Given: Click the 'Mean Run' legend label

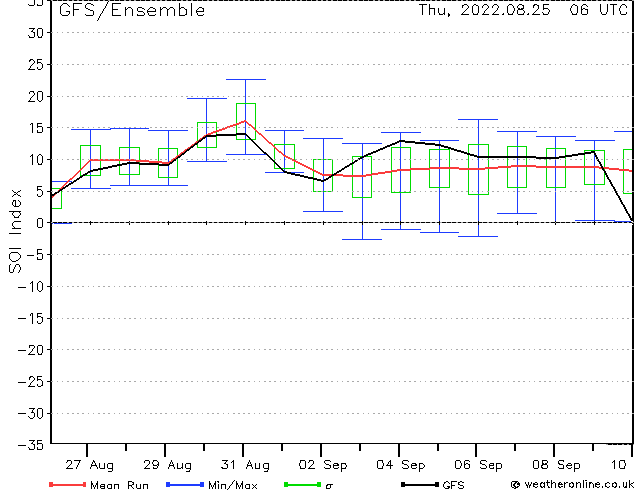Looking at the screenshot, I should 119,485.
